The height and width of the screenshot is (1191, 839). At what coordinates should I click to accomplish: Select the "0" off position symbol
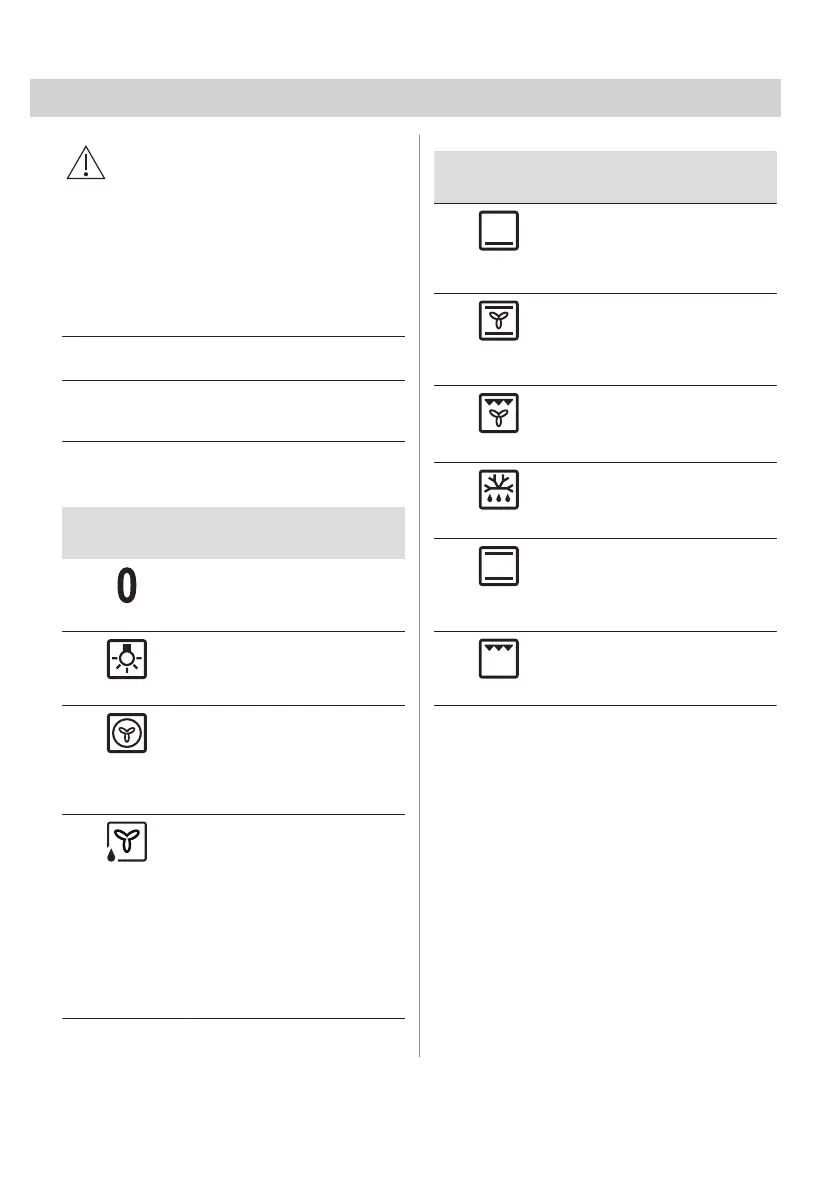click(127, 586)
